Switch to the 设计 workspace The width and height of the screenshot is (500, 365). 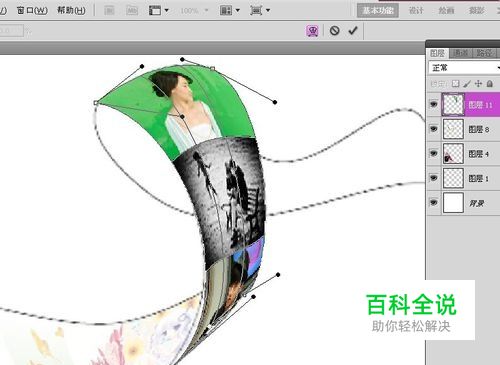[416, 11]
